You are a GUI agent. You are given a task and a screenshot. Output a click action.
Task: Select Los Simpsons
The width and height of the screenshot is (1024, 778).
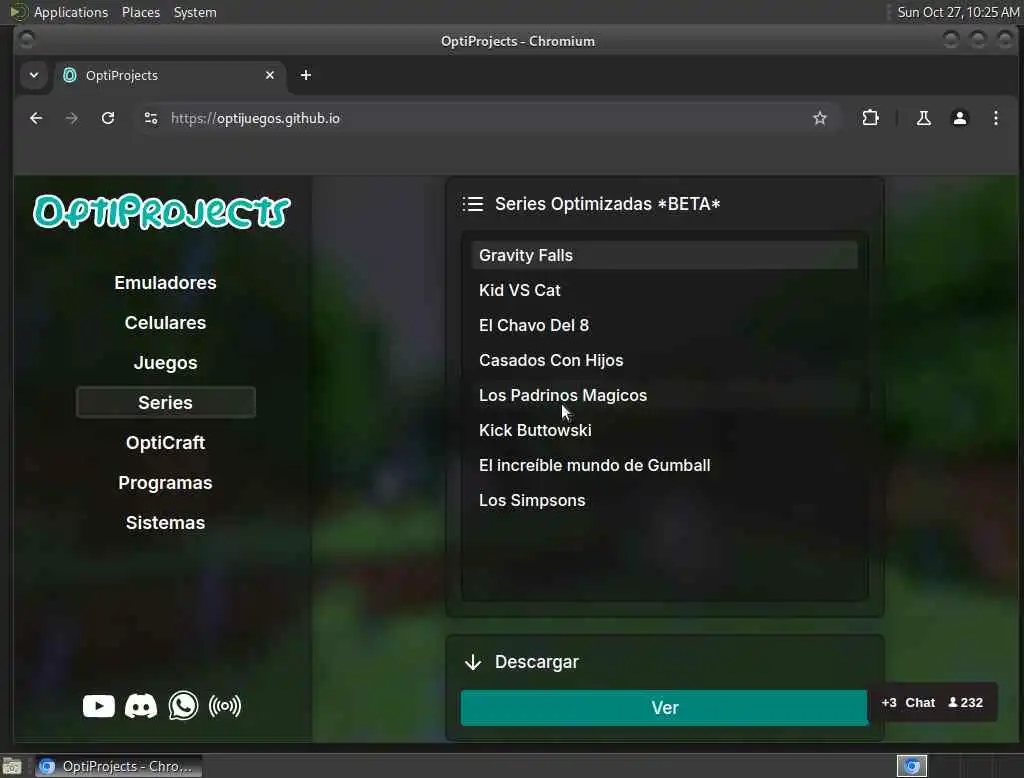[x=664, y=500]
